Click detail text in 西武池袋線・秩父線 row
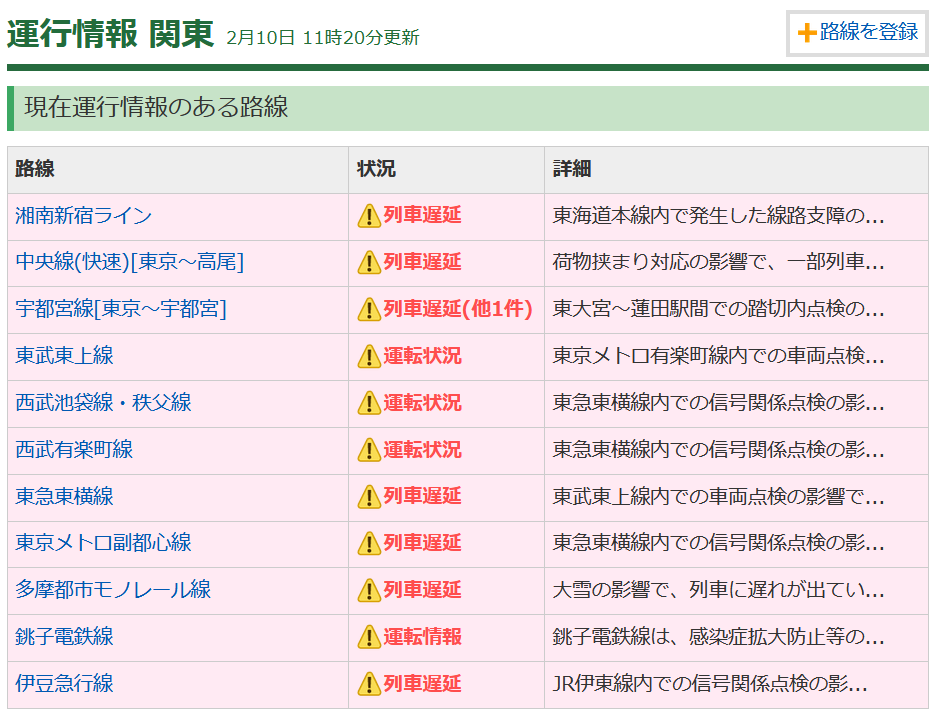This screenshot has width=940, height=724. pos(718,403)
